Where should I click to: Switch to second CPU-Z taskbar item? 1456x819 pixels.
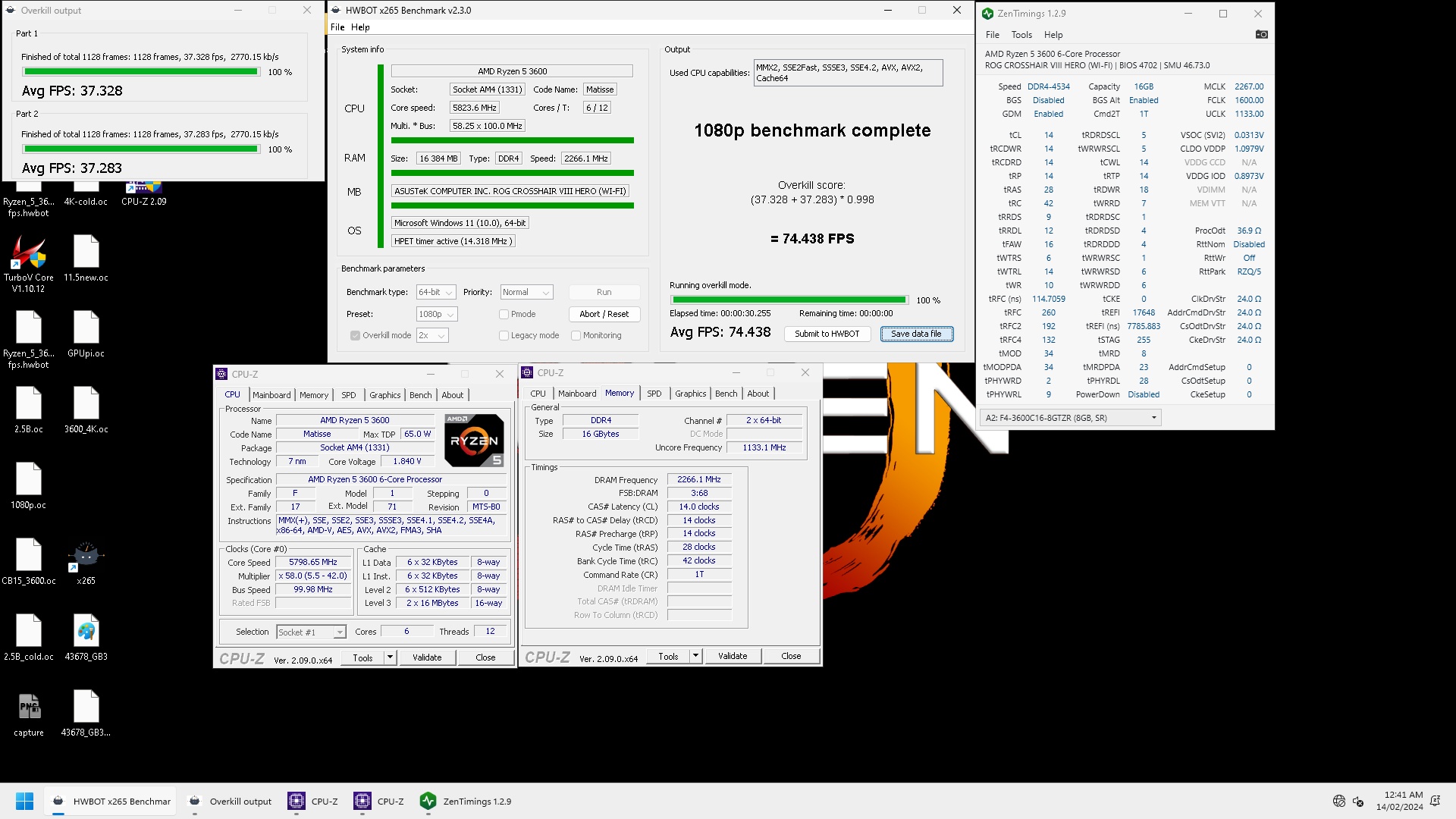point(379,801)
